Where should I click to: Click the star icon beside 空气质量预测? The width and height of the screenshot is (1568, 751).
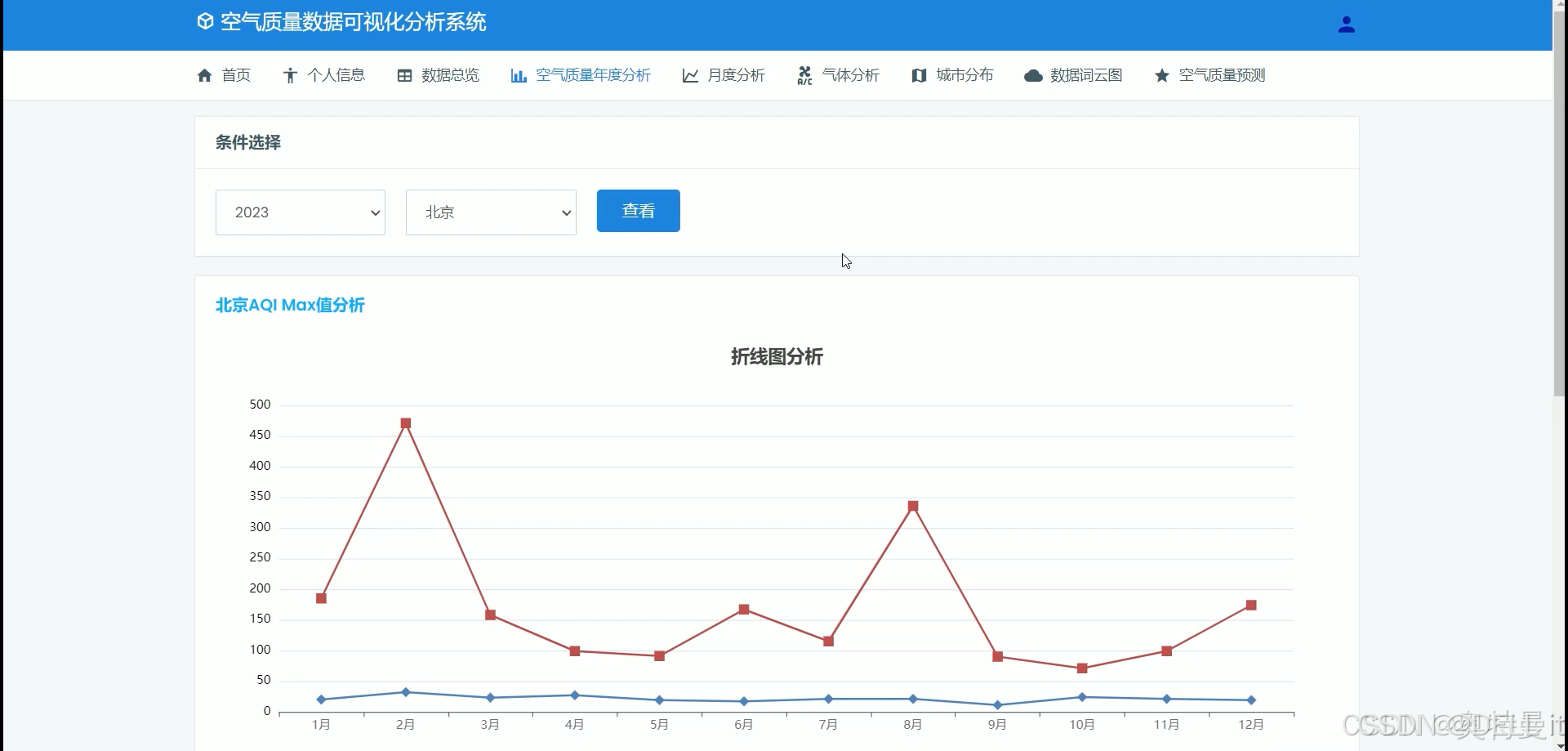point(1161,75)
